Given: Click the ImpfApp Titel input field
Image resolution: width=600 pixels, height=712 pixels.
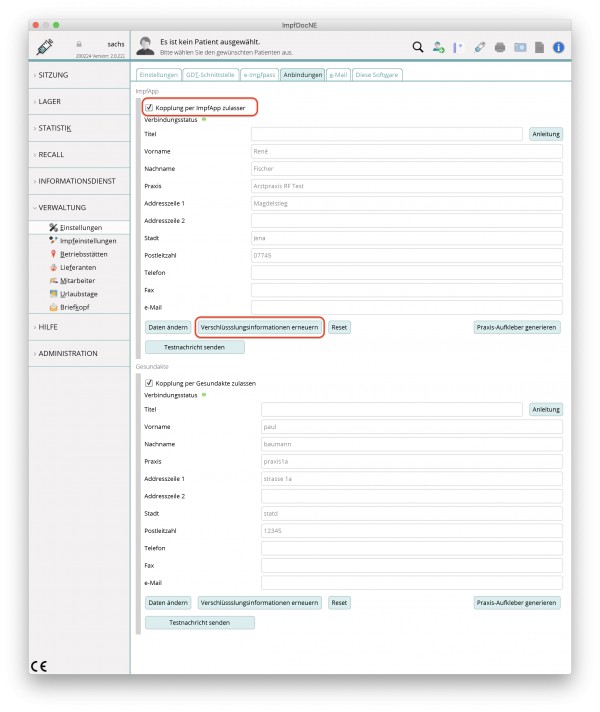Looking at the screenshot, I should pos(387,134).
